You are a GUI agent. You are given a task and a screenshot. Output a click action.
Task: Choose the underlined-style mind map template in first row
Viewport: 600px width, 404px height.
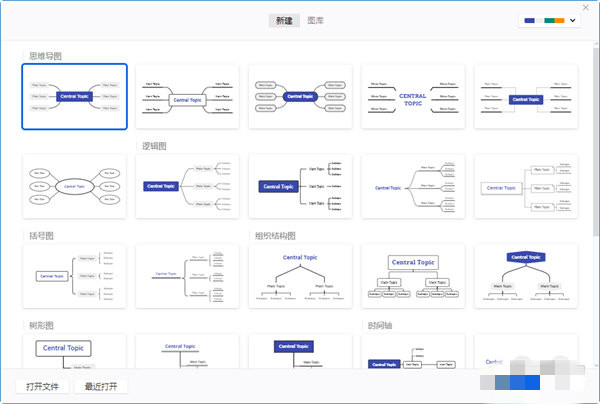click(188, 96)
